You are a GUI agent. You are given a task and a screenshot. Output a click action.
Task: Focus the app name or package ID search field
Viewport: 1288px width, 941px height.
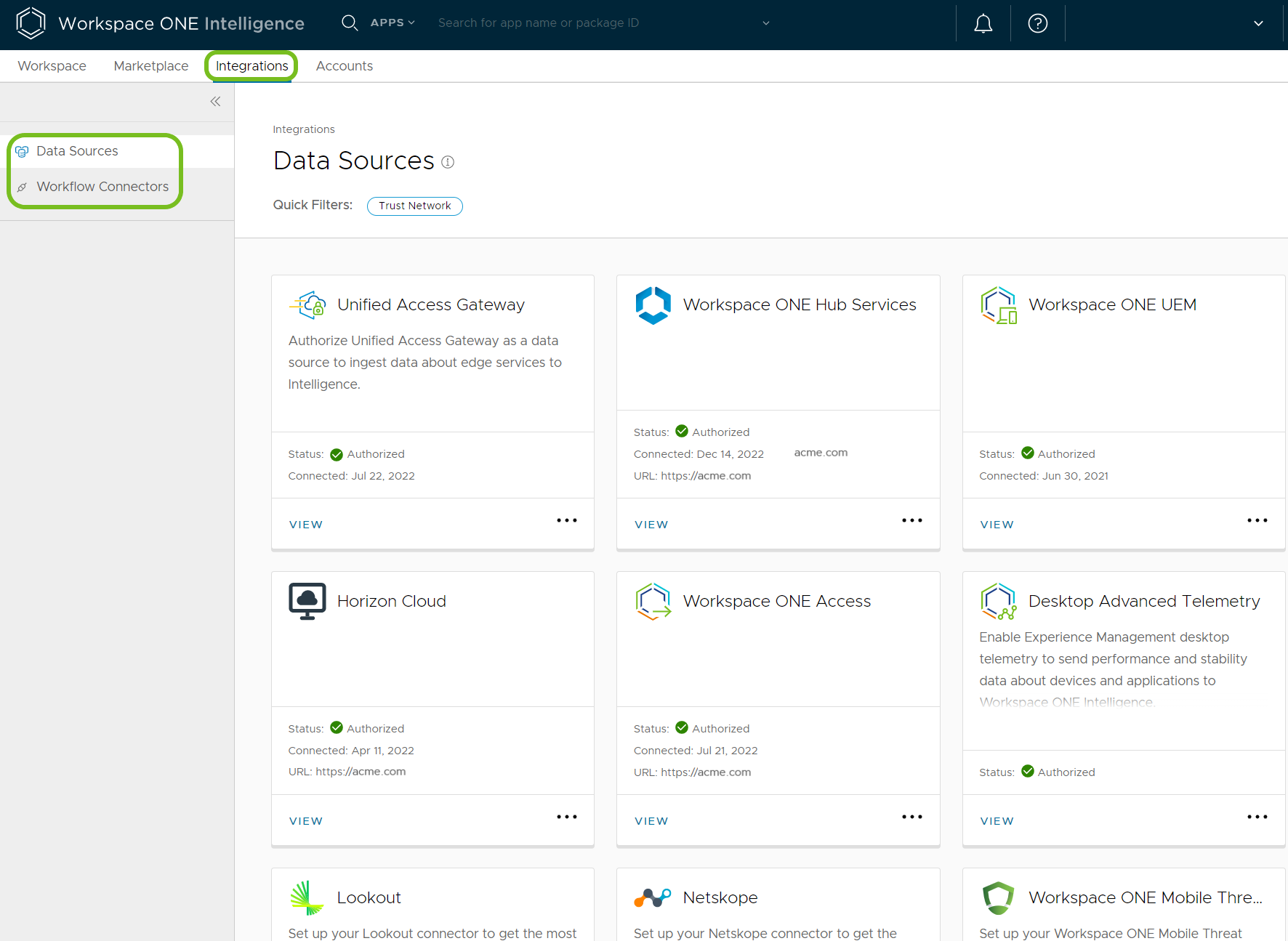click(596, 23)
